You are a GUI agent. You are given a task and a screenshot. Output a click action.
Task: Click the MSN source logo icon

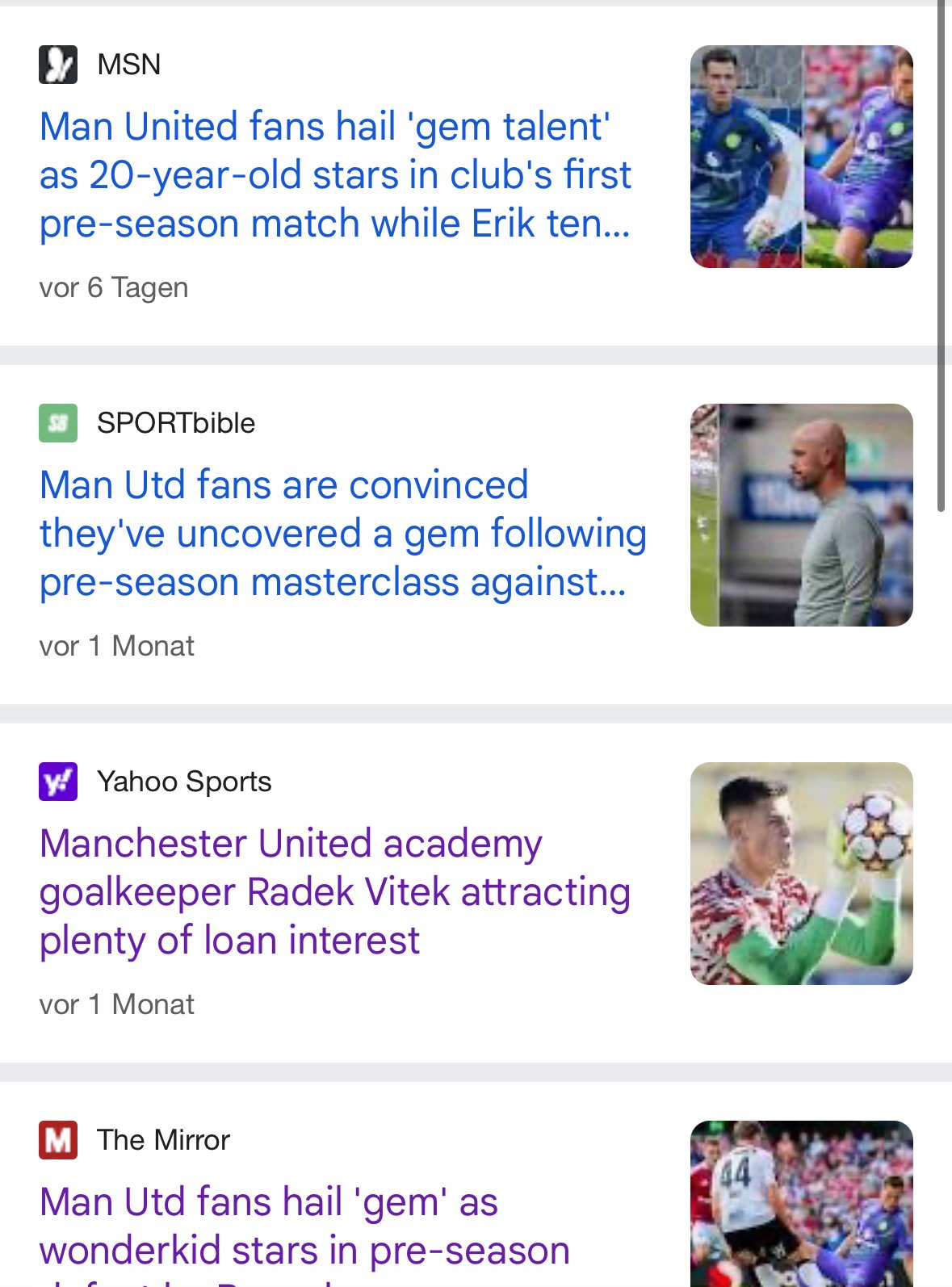tap(58, 65)
